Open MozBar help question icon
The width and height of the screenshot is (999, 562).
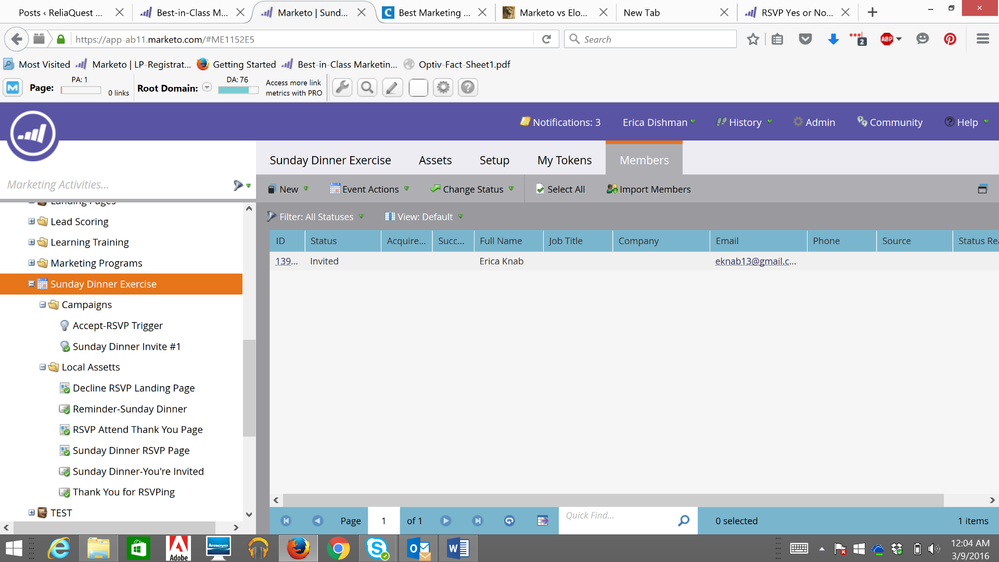point(468,87)
